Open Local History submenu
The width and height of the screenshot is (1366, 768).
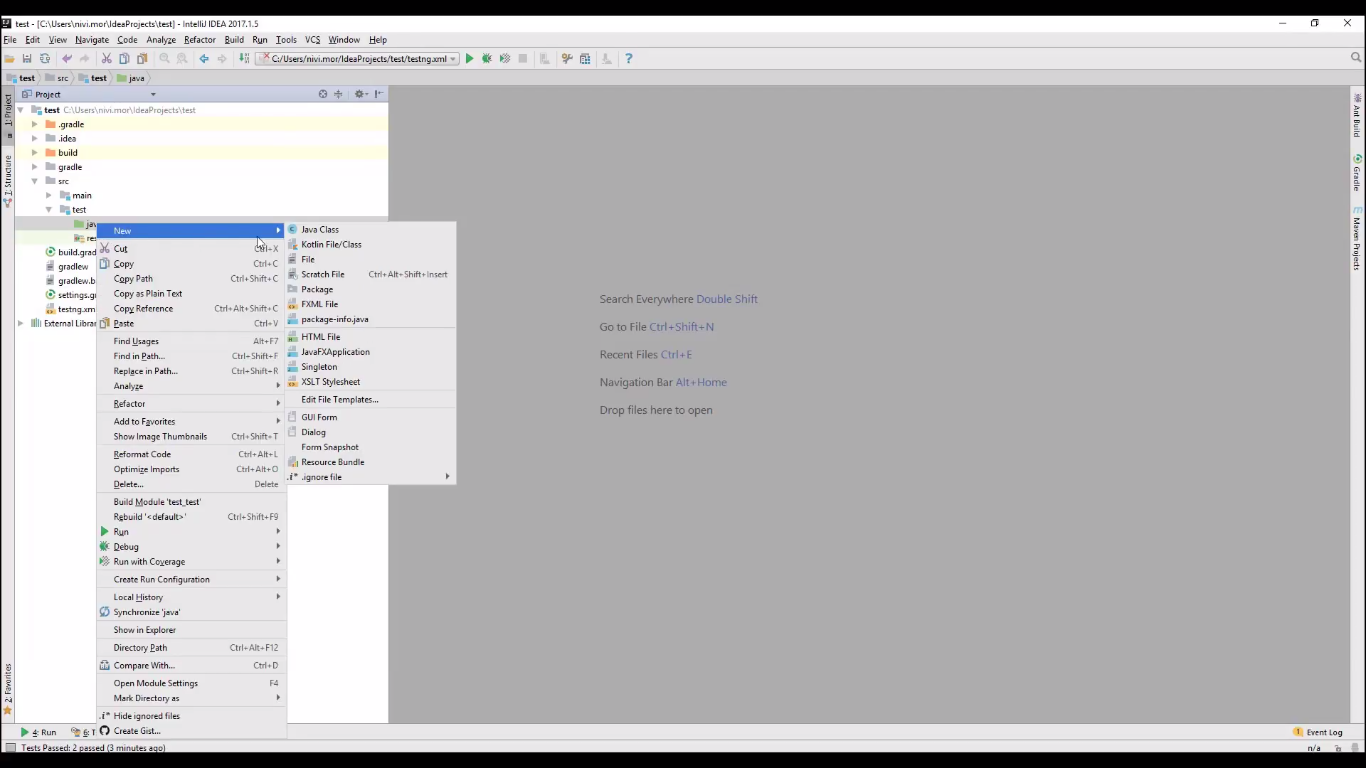[191, 597]
